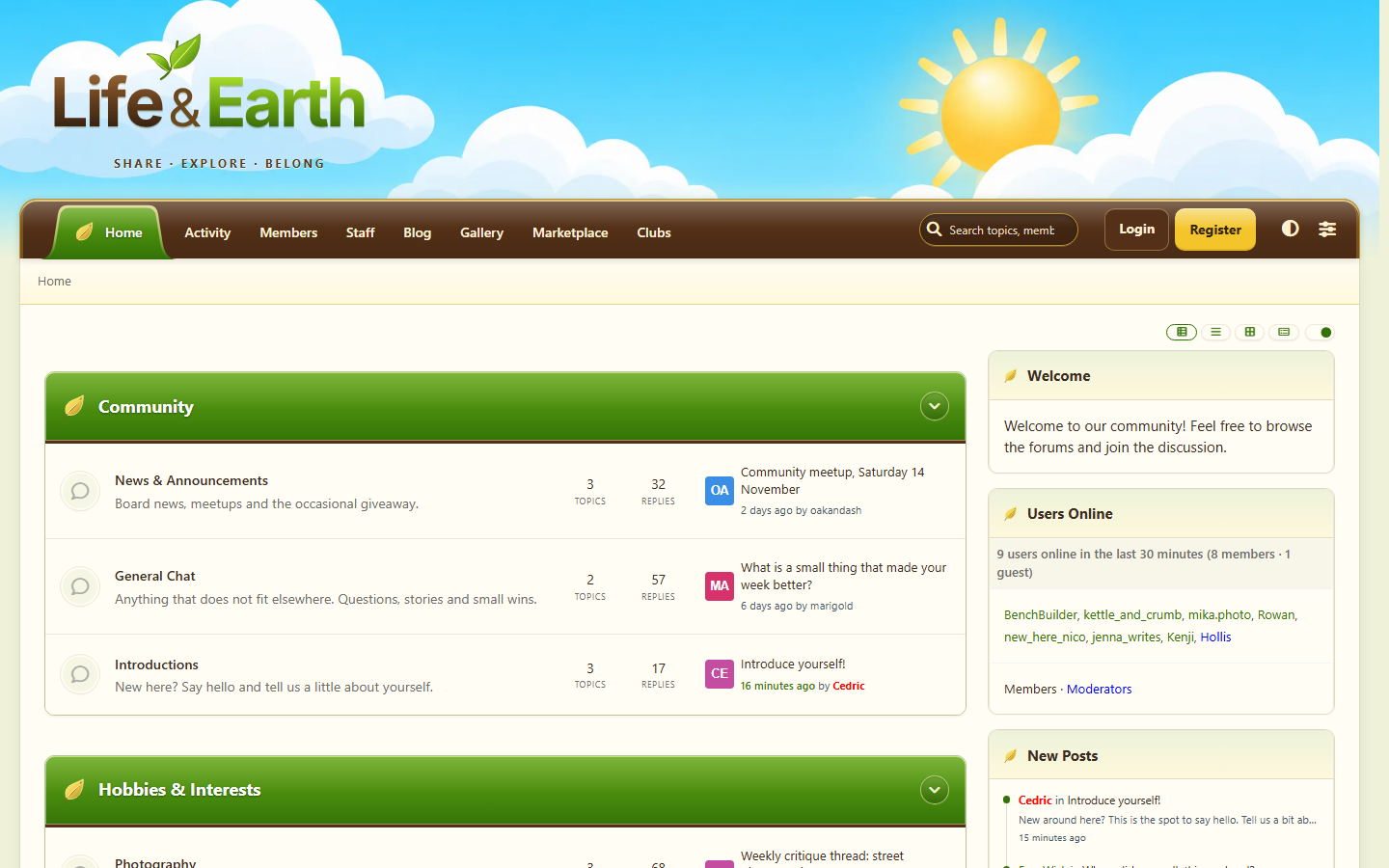Open the Staff page
This screenshot has width=1389, height=868.
(x=360, y=232)
